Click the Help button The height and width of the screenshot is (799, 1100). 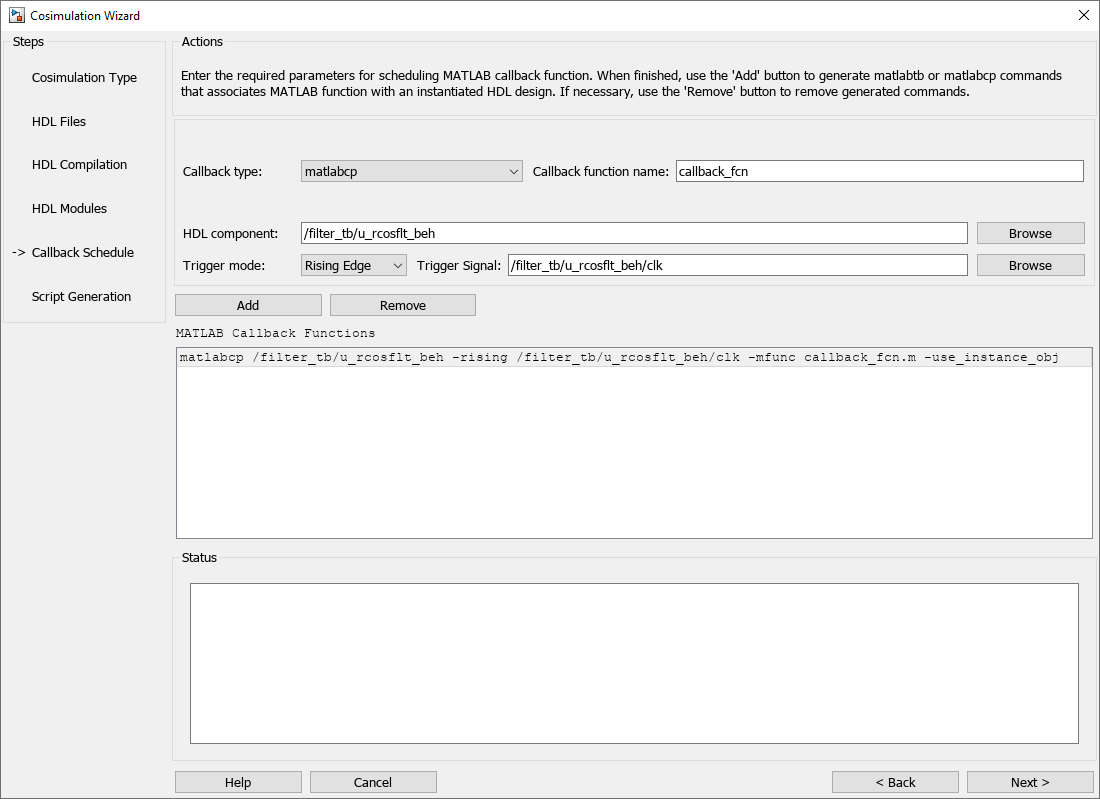coord(238,782)
